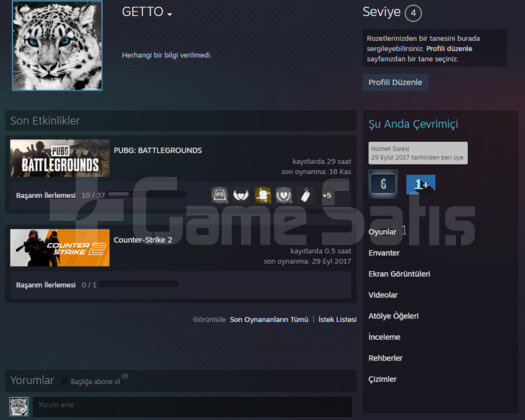Viewport: 525px width, 420px height.
Task: Open the Envanter section
Action: tap(384, 253)
